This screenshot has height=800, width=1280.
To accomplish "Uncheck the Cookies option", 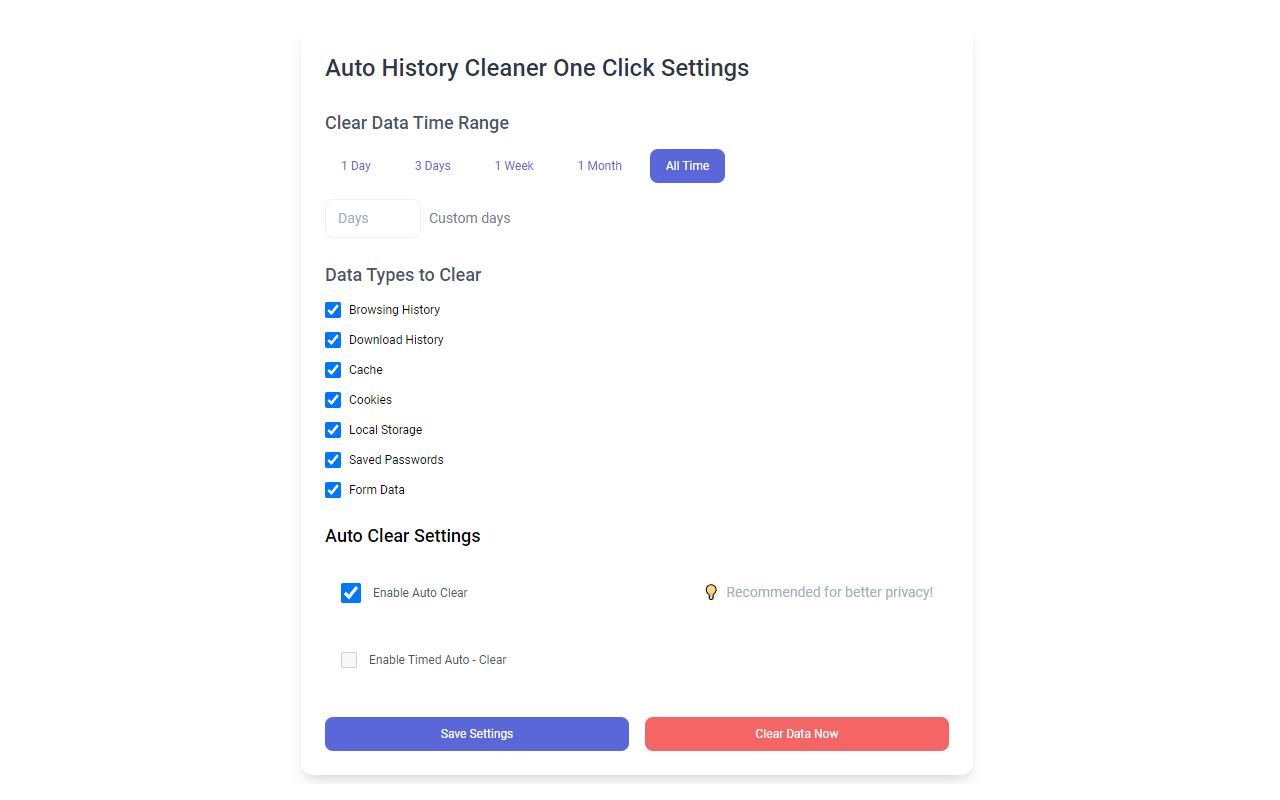I will [x=333, y=400].
